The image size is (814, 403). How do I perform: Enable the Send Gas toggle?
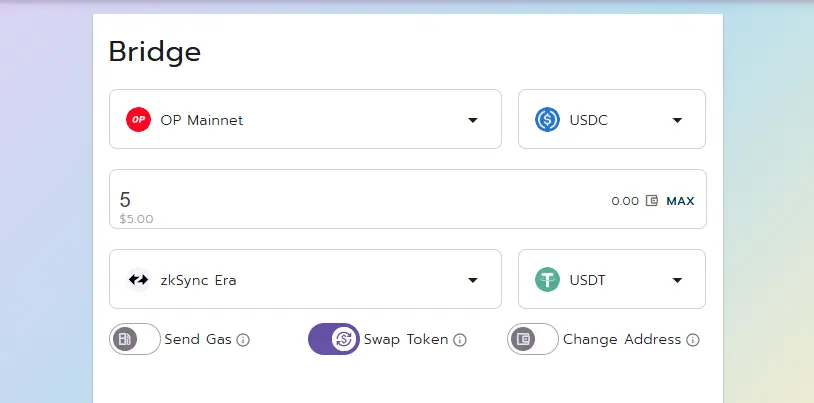pos(135,339)
